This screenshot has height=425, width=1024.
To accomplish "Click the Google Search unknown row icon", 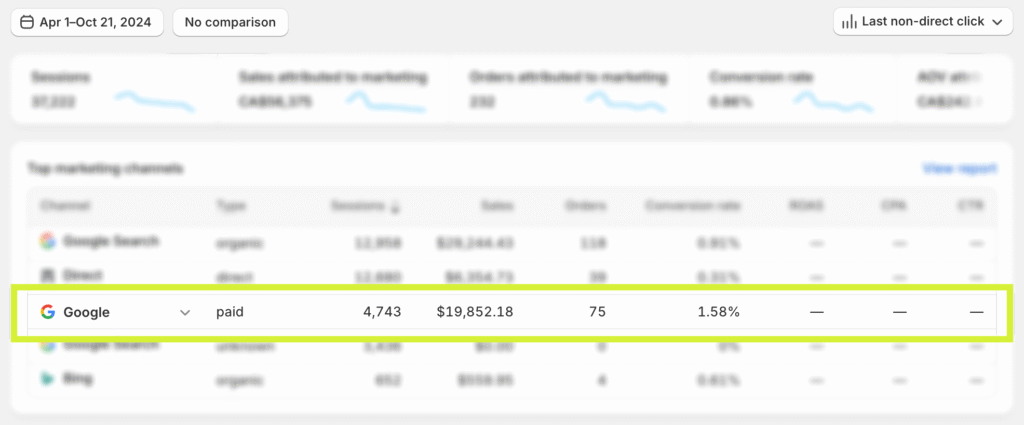I will (x=47, y=345).
